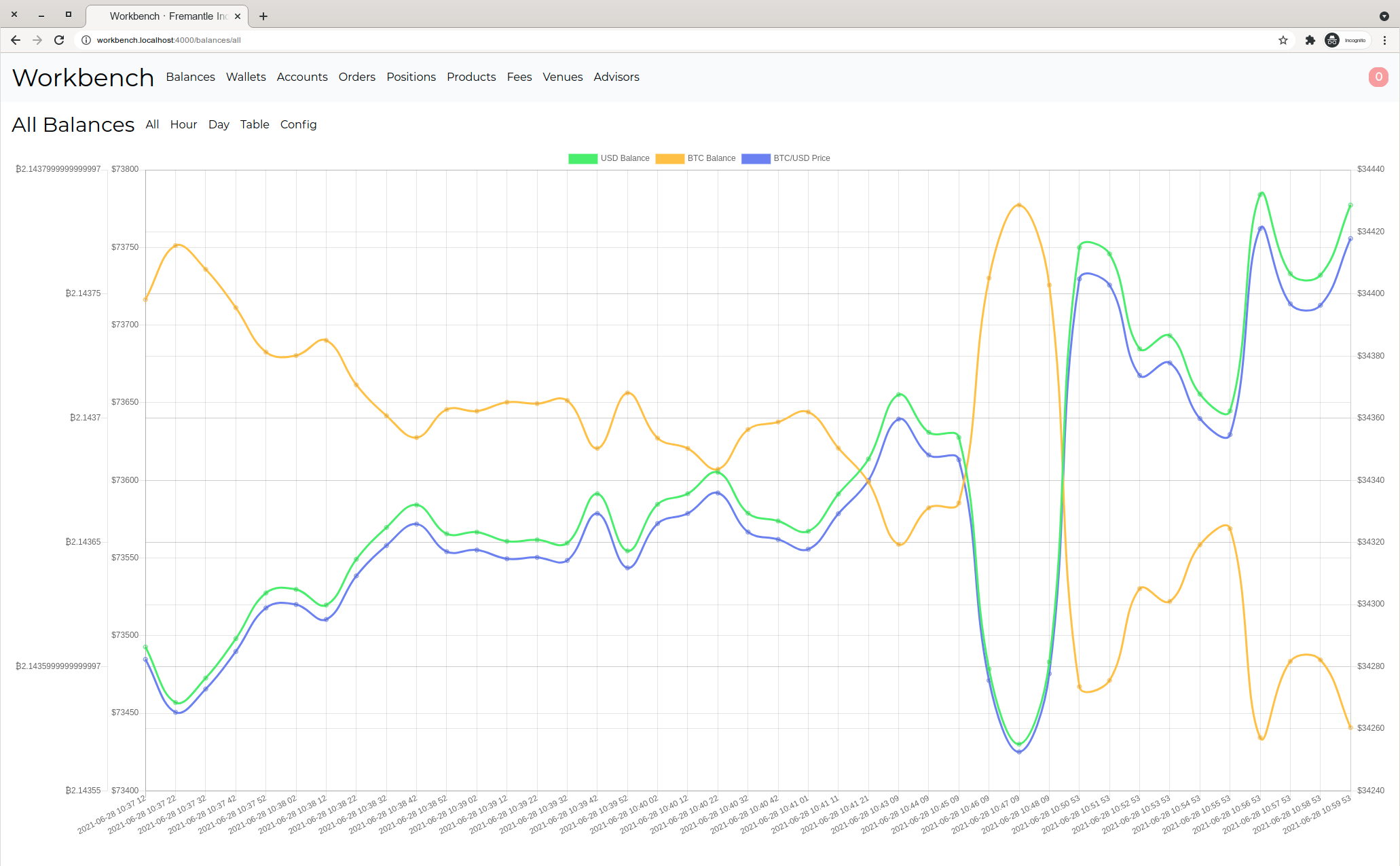Open the Table view of balances
1400x866 pixels.
coord(255,124)
